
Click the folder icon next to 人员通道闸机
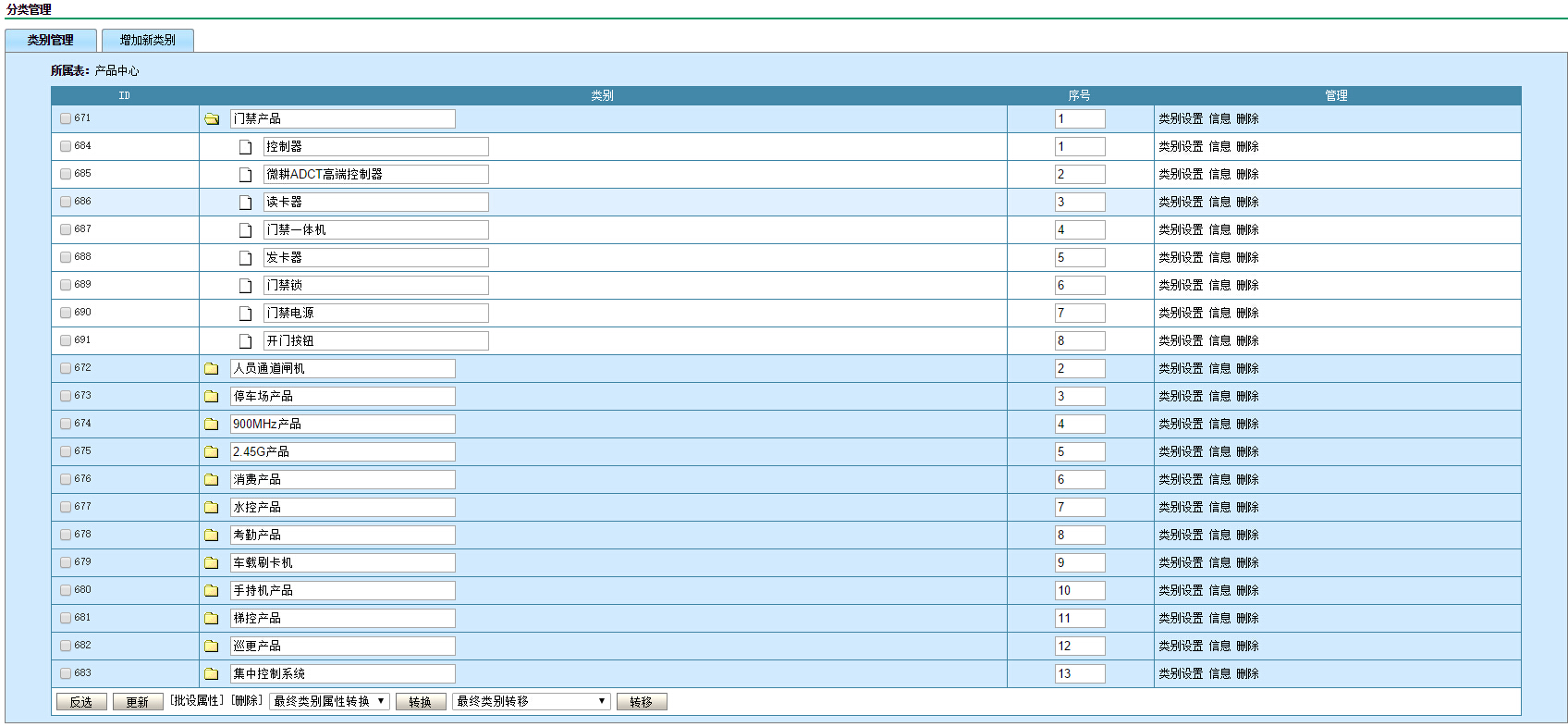click(x=212, y=369)
